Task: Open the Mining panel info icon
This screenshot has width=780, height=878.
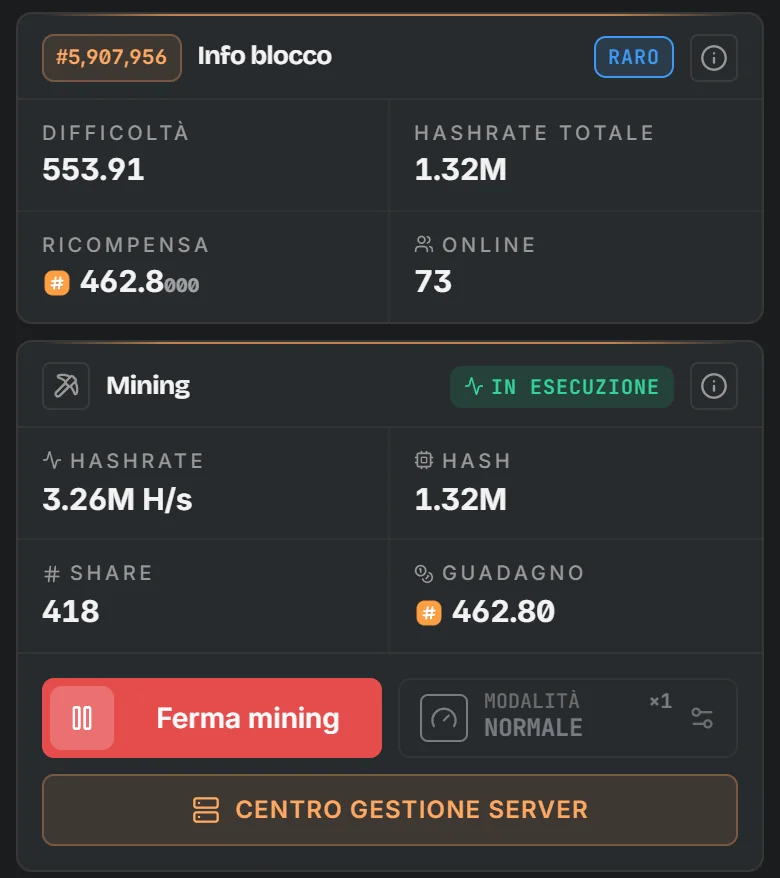Action: (x=713, y=386)
